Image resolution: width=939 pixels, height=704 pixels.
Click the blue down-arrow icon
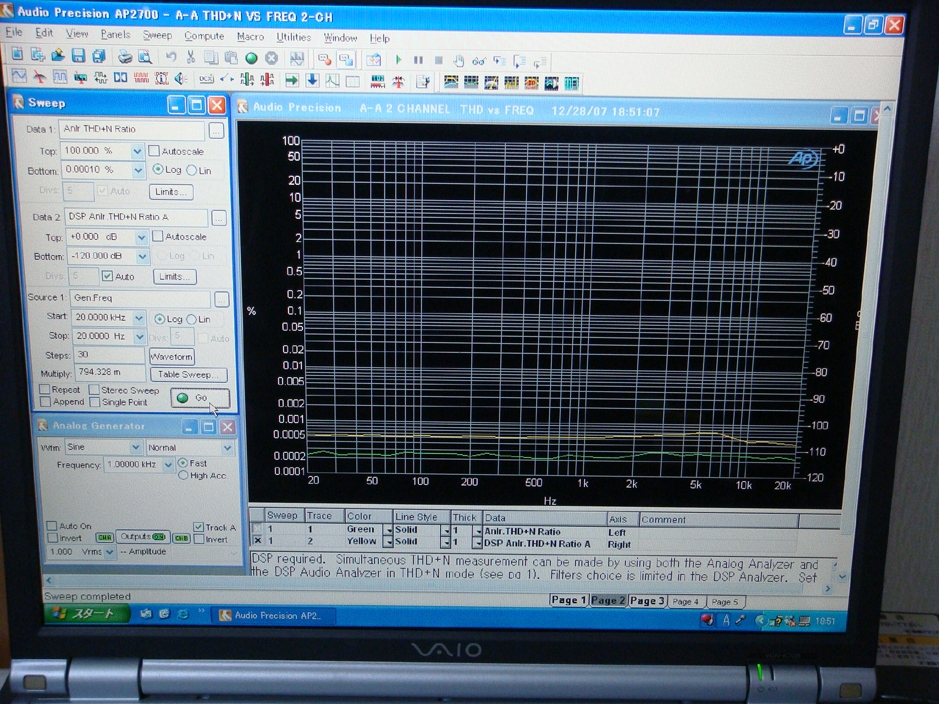[x=312, y=80]
